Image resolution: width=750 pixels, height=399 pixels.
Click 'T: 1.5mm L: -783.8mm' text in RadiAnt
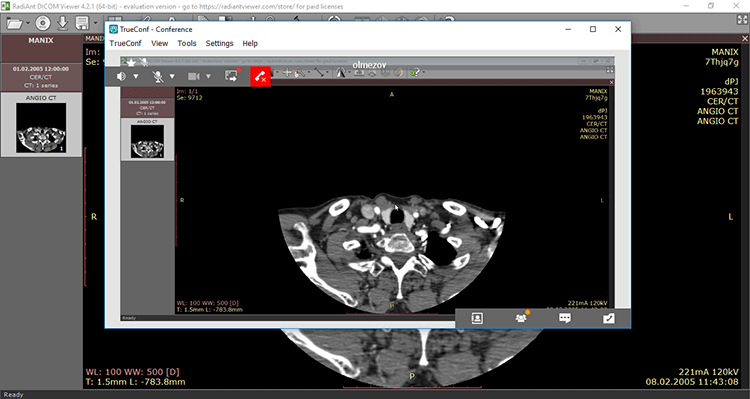(135, 382)
